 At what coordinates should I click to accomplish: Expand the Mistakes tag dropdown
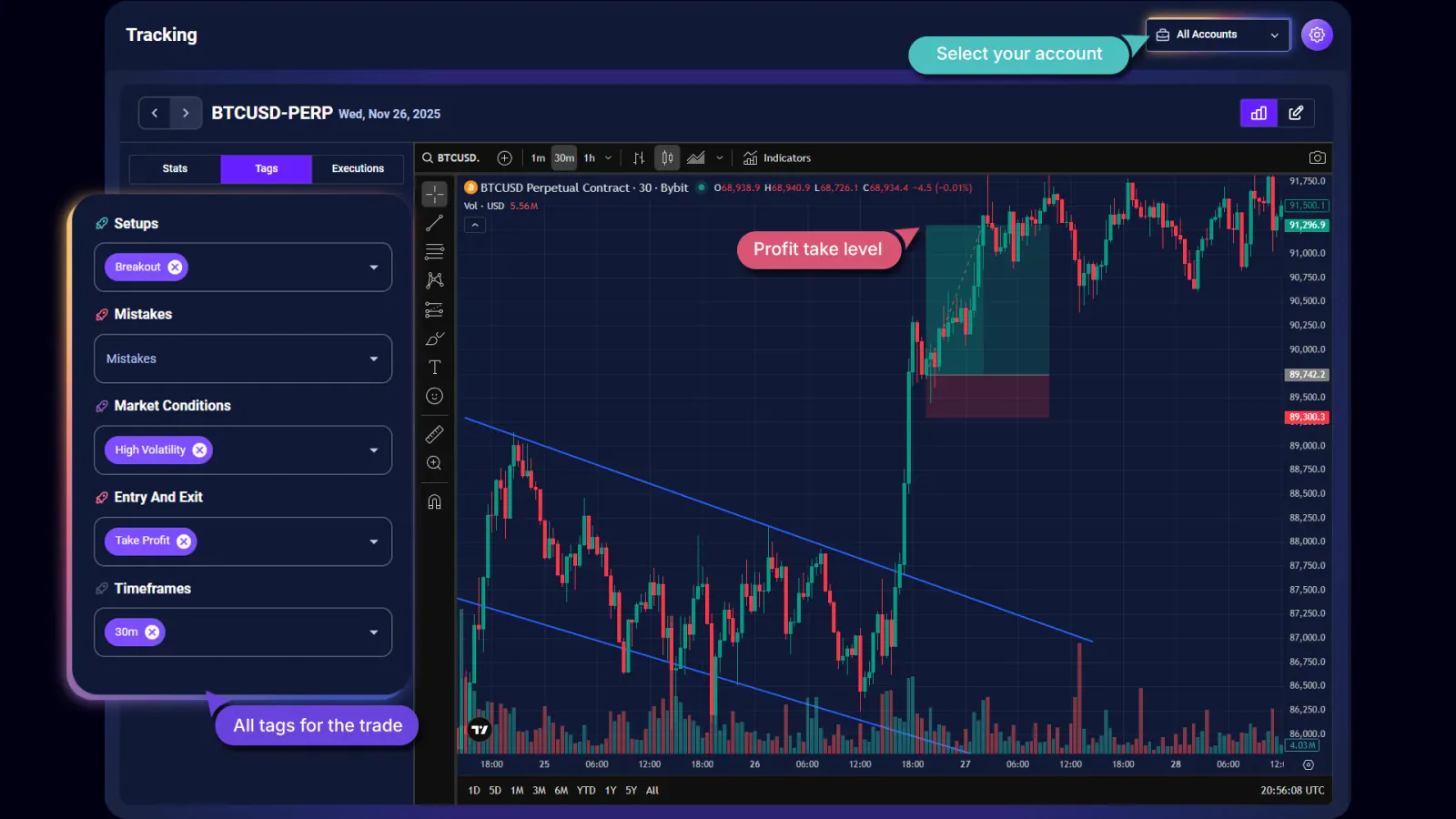(x=373, y=359)
